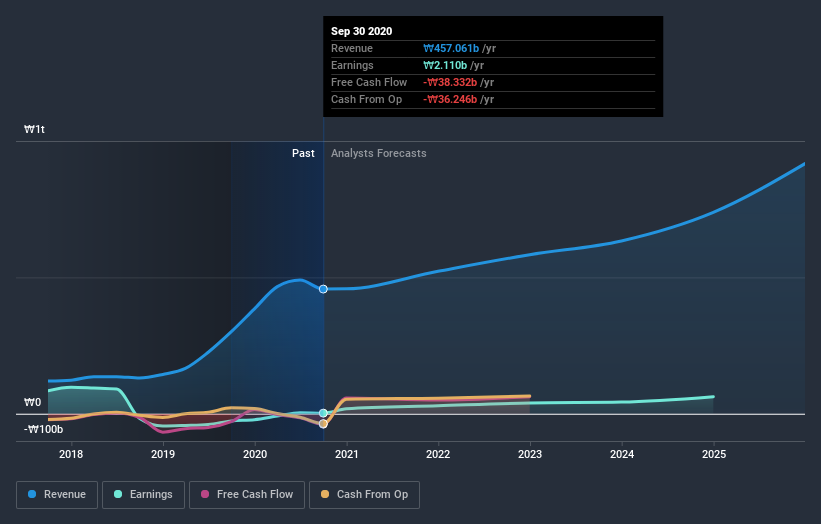
Task: Click the Earnings row label in tooltip
Action: coord(352,65)
